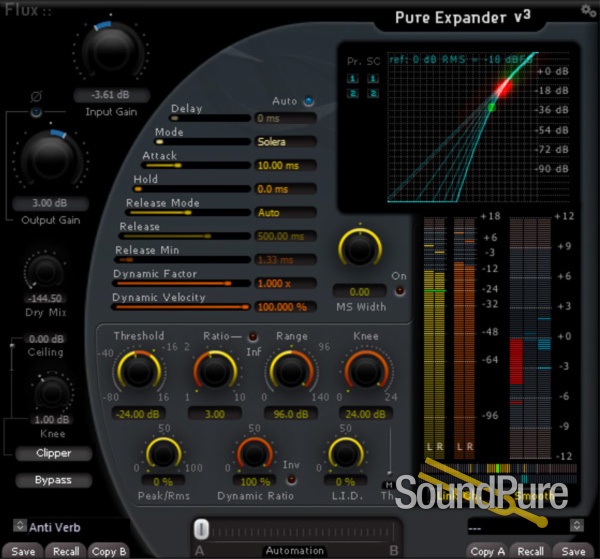Viewport: 600px width, 559px height.
Task: Click the Release Mode slider
Action: click(188, 213)
